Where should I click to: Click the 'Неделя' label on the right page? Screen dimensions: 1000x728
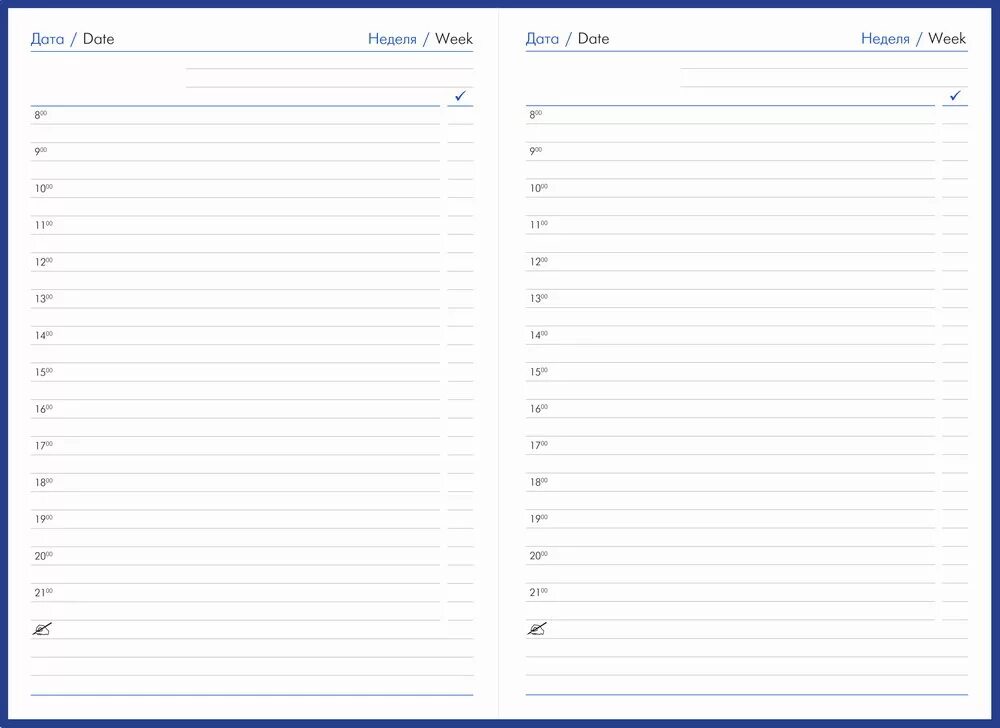tap(885, 40)
